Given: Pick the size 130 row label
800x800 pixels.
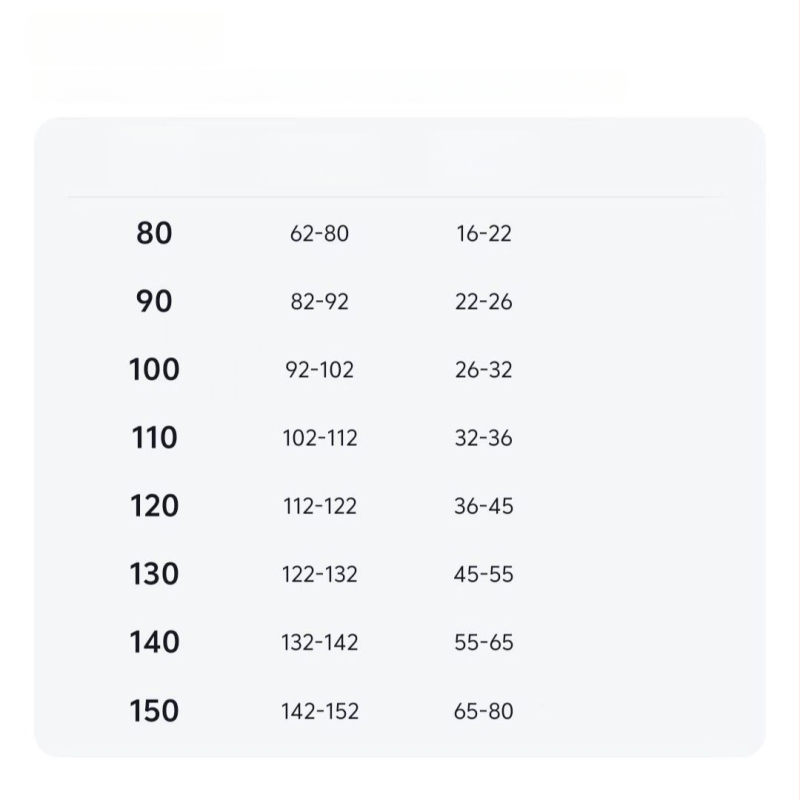Looking at the screenshot, I should click(x=154, y=574).
